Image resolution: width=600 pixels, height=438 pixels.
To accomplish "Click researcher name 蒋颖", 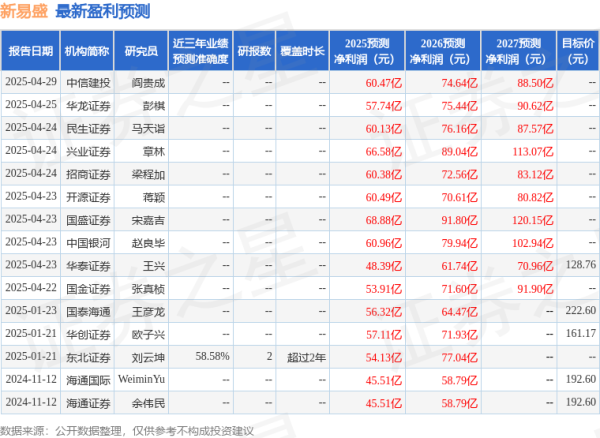I will coord(154,197).
